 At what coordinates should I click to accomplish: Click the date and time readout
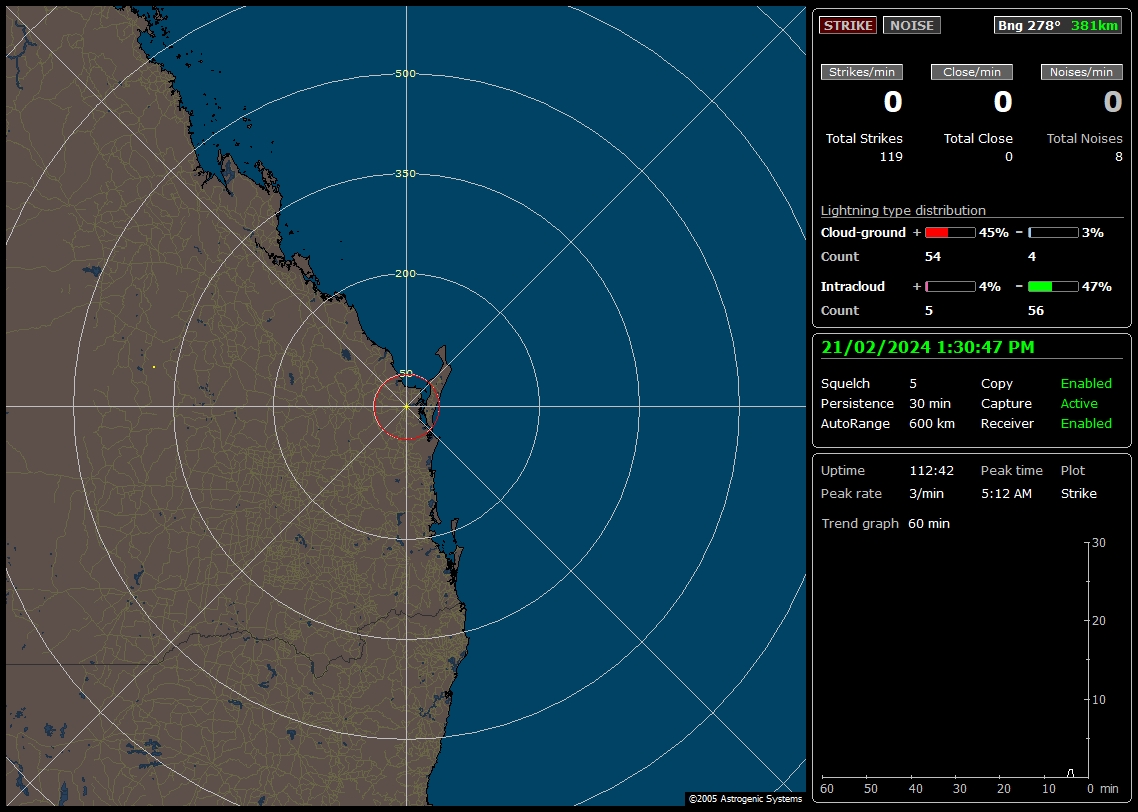(928, 347)
